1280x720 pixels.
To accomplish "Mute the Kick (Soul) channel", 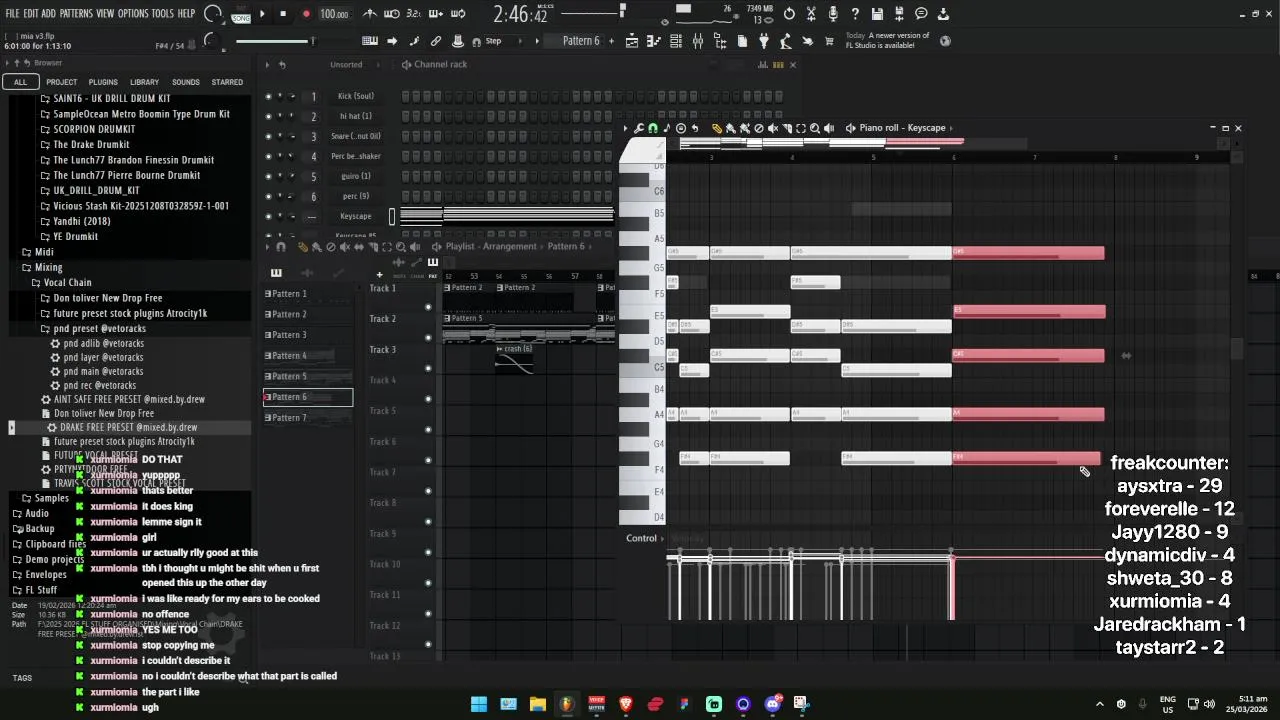I will click(x=268, y=96).
